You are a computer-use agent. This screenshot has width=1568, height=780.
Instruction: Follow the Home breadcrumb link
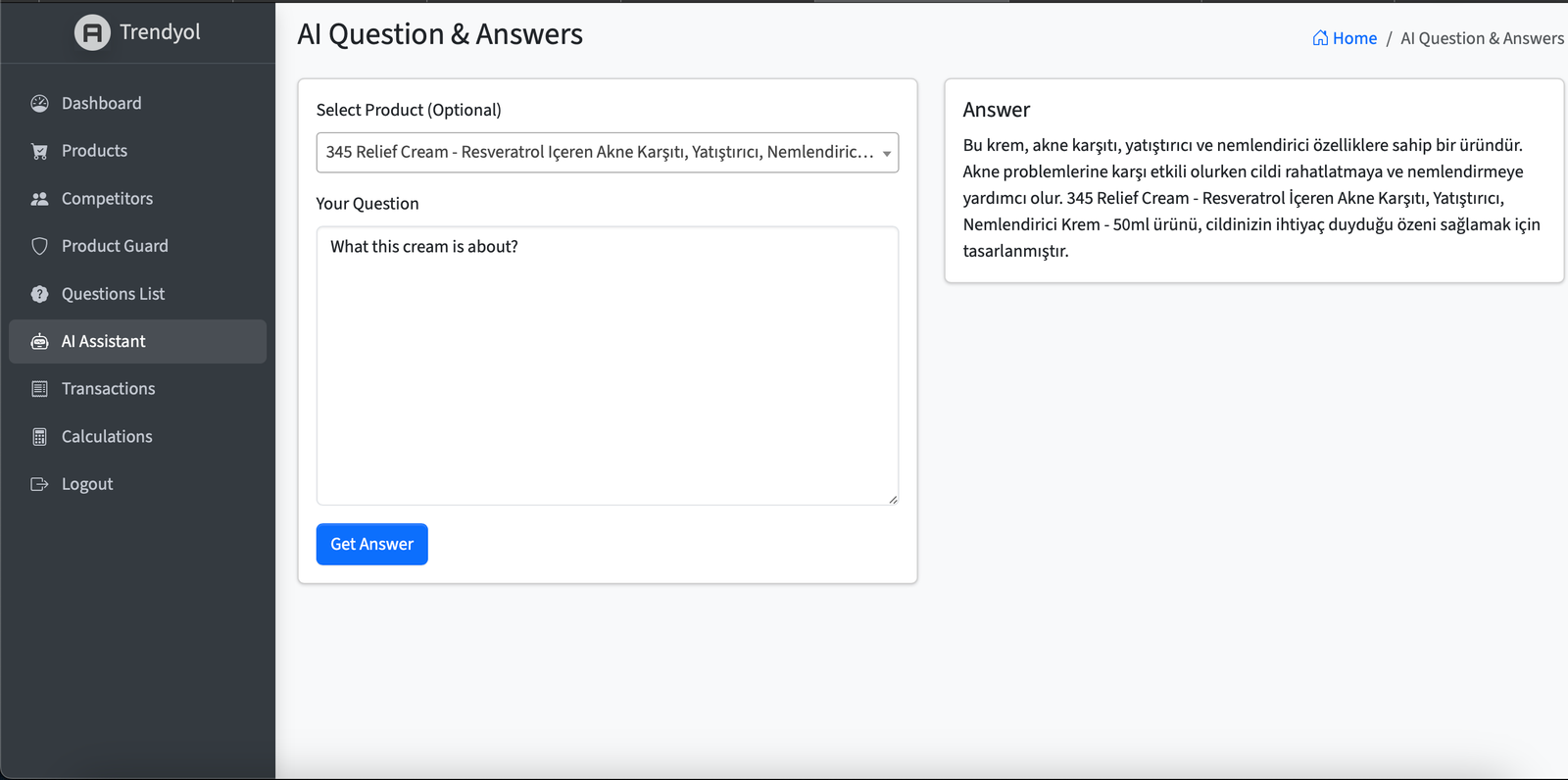(x=1354, y=38)
